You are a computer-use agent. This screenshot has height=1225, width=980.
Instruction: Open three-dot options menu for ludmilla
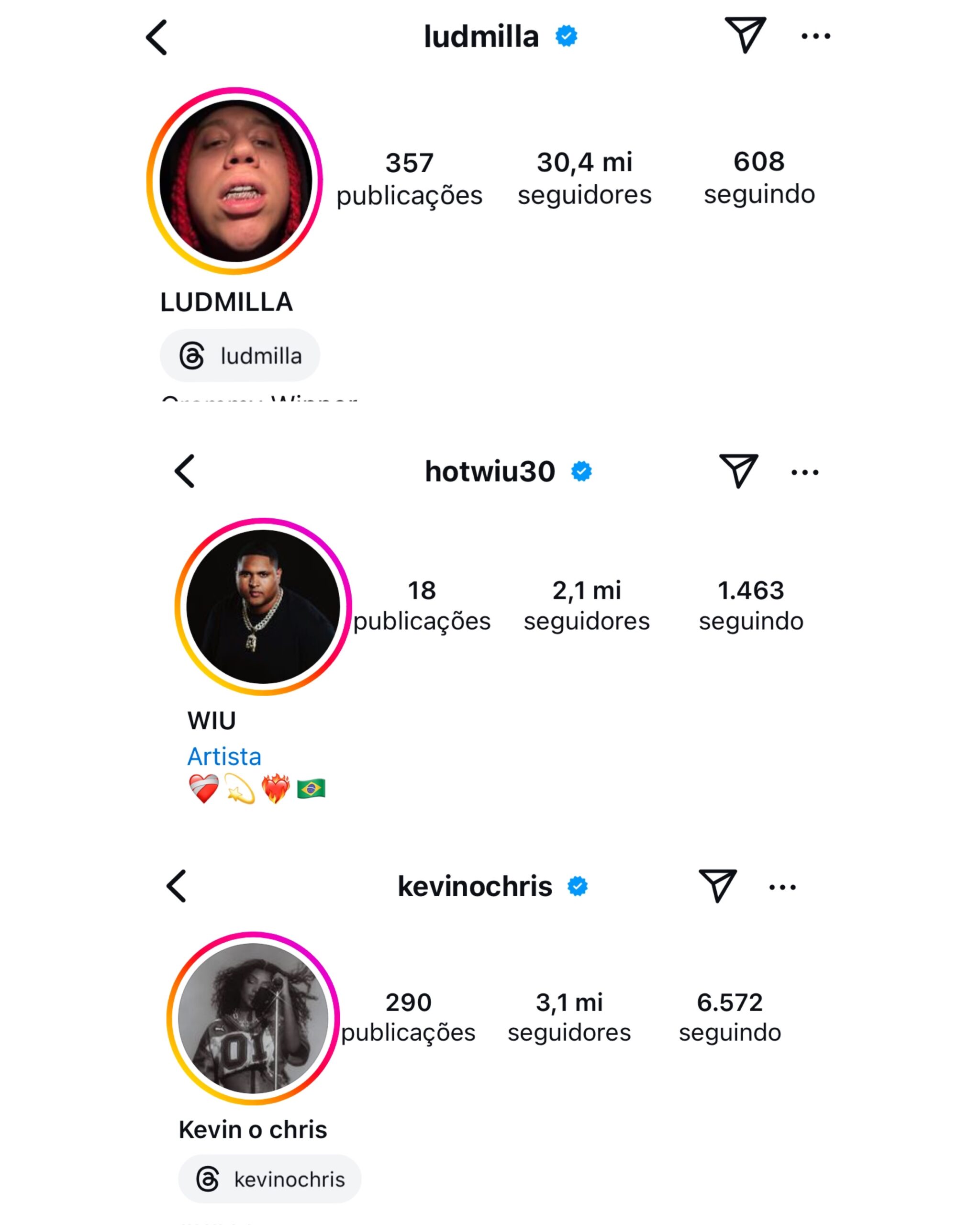(x=815, y=36)
